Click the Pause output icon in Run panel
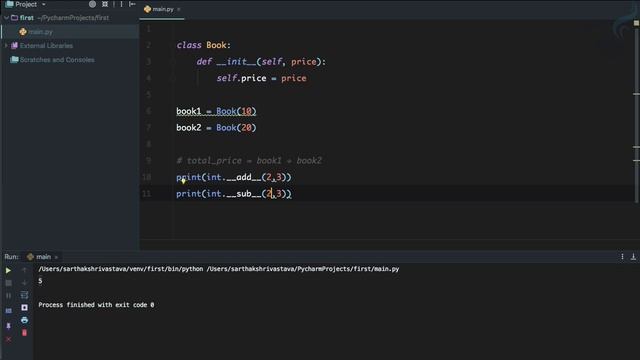The width and height of the screenshot is (640, 360). [x=8, y=295]
